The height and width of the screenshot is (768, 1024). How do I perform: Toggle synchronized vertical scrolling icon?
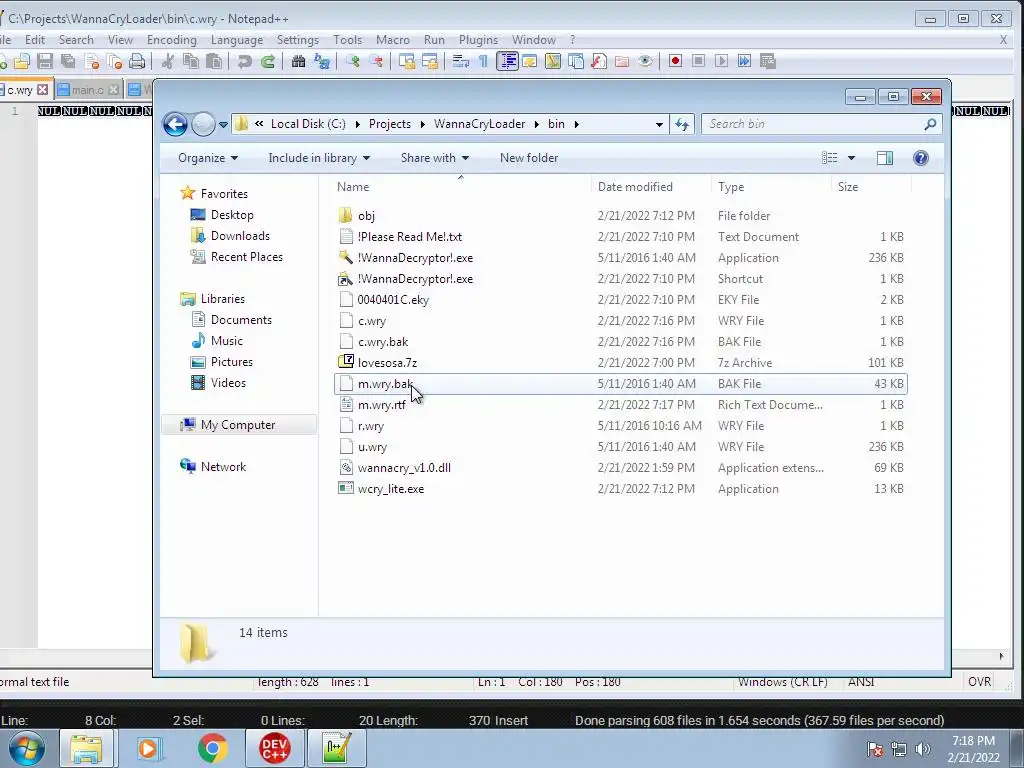[x=407, y=61]
